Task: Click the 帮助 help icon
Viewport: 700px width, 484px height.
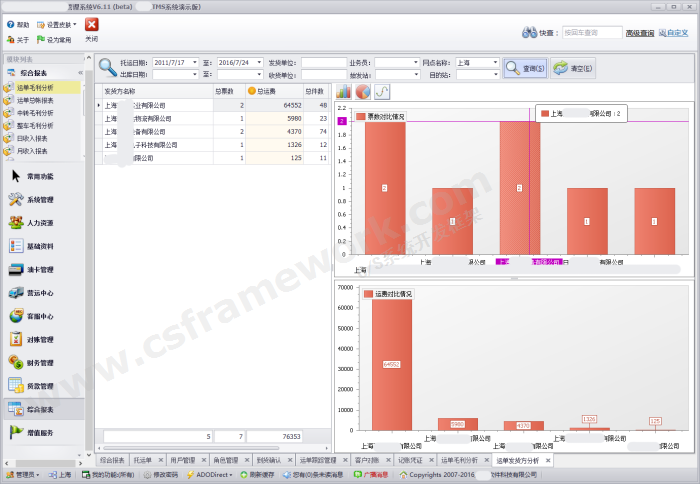Action: click(18, 24)
